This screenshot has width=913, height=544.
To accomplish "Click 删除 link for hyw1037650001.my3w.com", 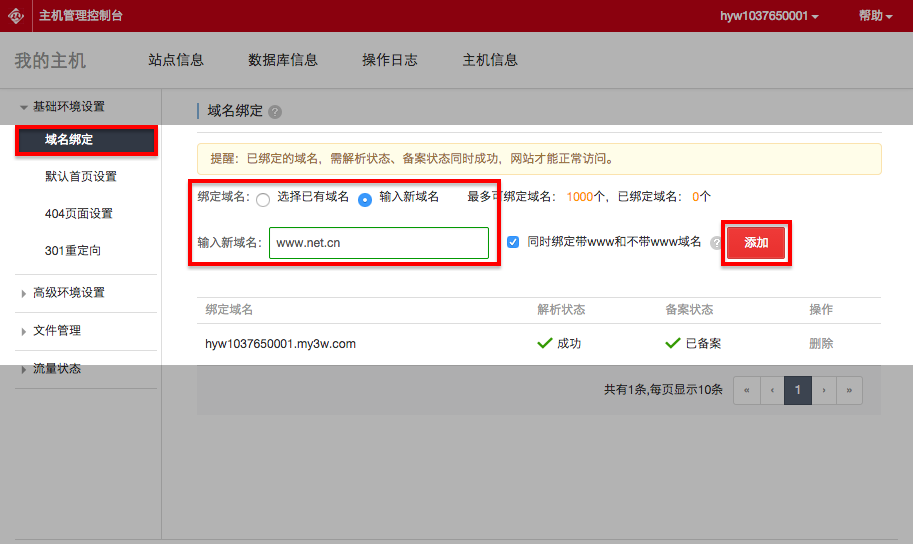I will tap(820, 343).
